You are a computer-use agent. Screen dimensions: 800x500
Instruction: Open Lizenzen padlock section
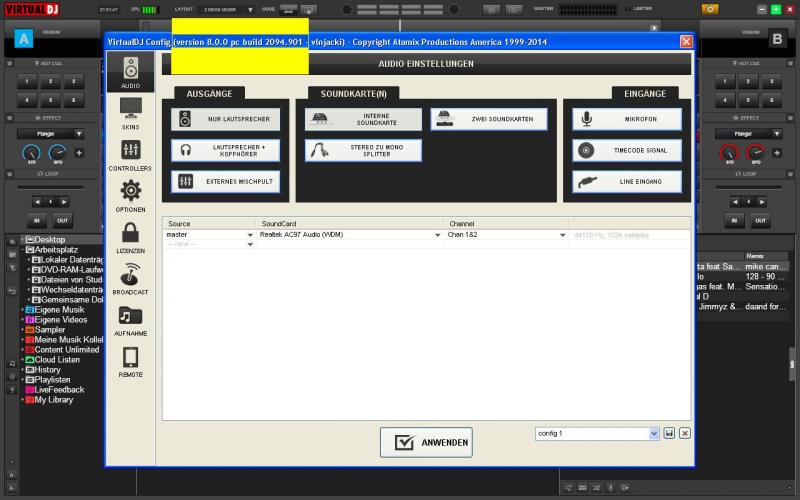click(131, 237)
